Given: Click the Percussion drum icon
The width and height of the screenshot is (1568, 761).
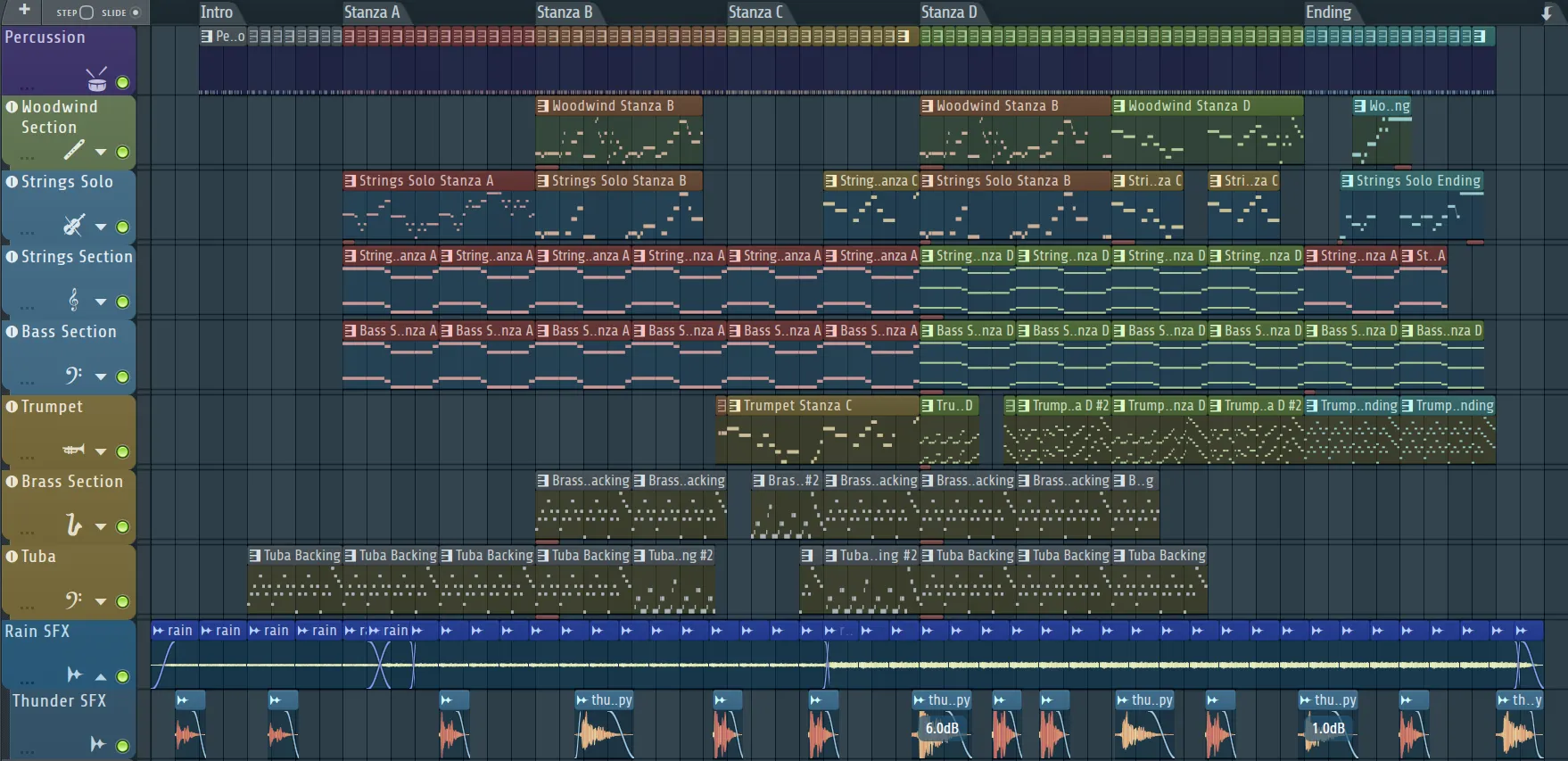Looking at the screenshot, I should [x=96, y=79].
